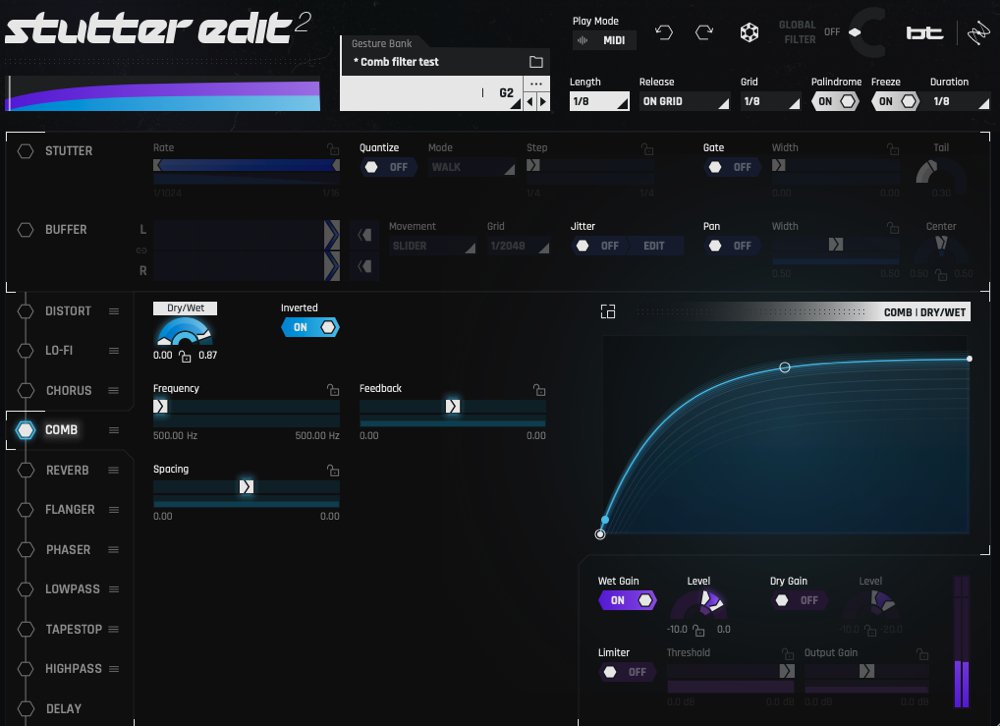
Task: Select the REVERB effect module
Action: click(x=67, y=470)
